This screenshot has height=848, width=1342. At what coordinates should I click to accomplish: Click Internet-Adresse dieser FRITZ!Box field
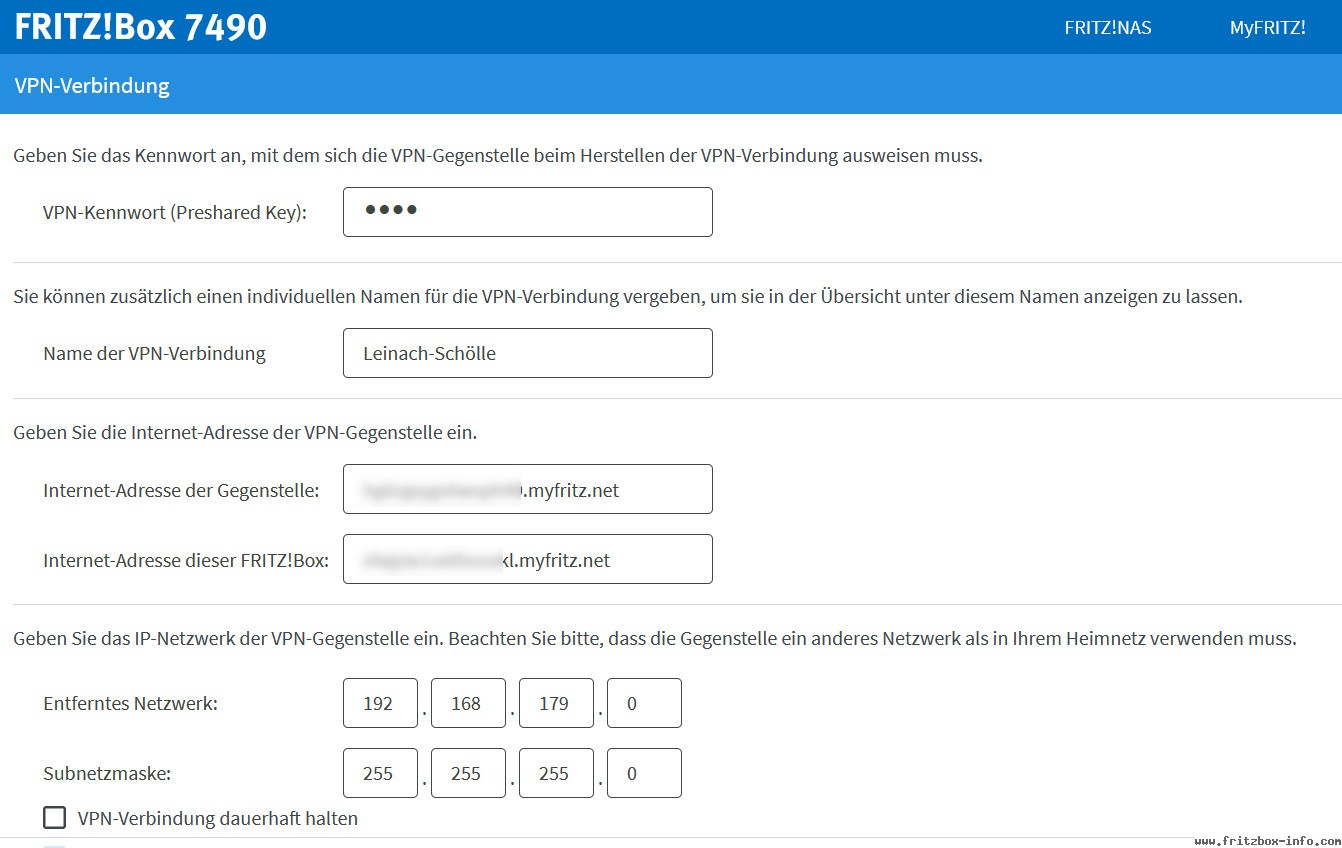click(x=528, y=559)
